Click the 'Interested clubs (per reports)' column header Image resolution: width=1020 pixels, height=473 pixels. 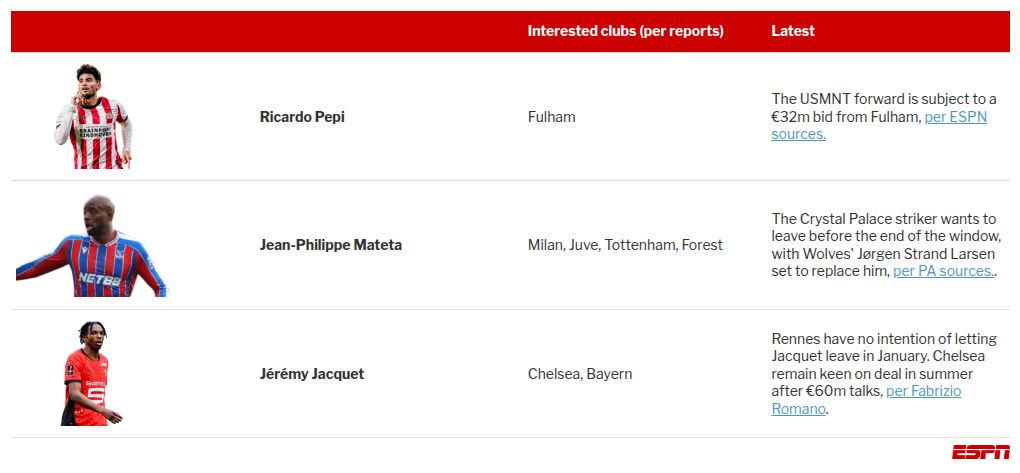coord(625,31)
